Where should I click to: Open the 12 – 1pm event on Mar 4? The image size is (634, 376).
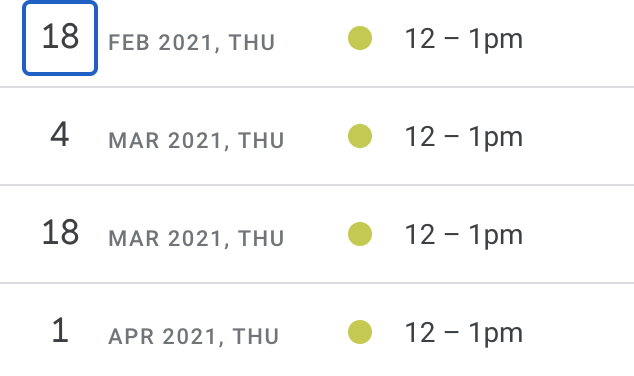click(x=464, y=137)
